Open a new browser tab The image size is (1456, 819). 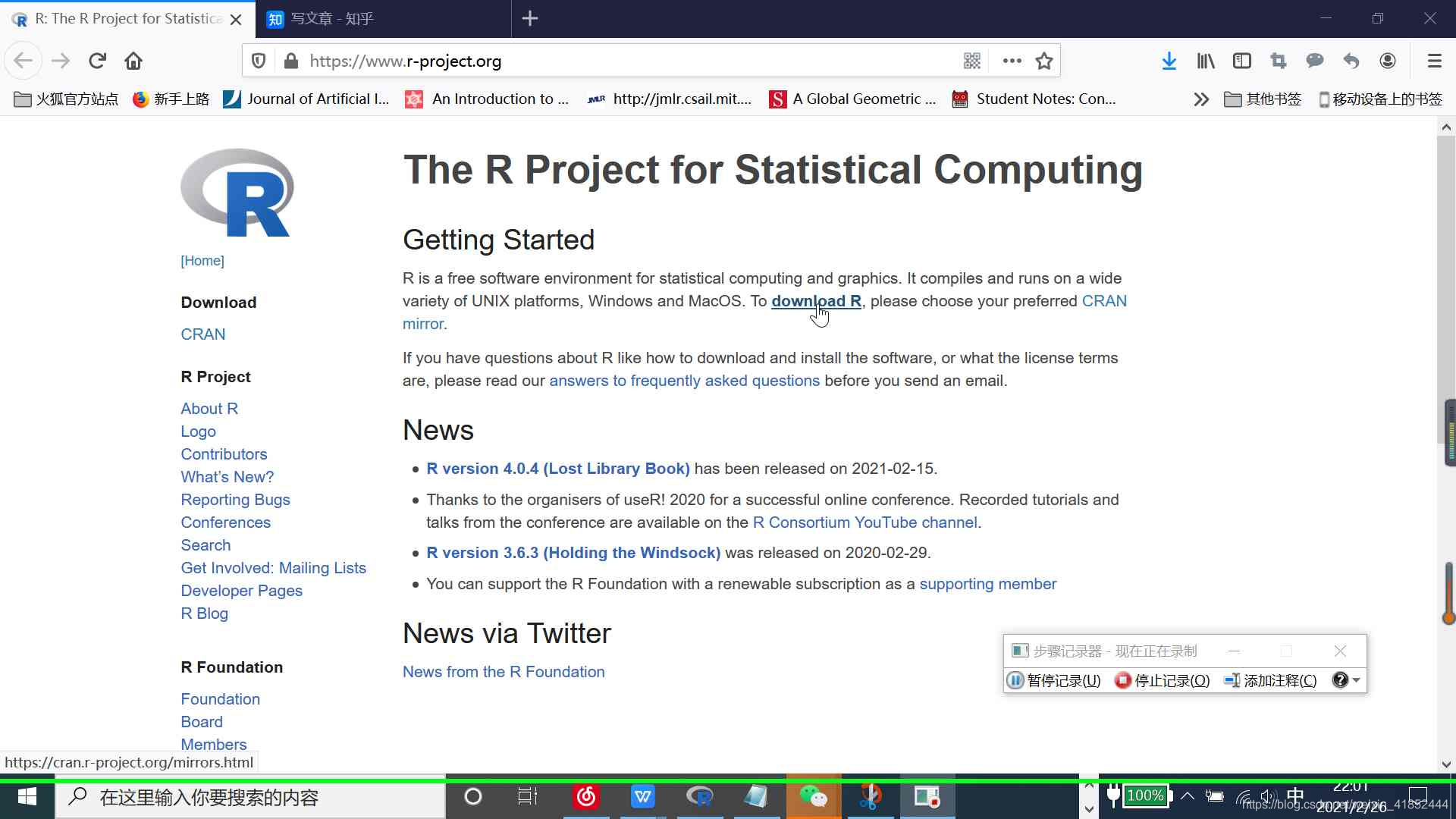coord(530,19)
